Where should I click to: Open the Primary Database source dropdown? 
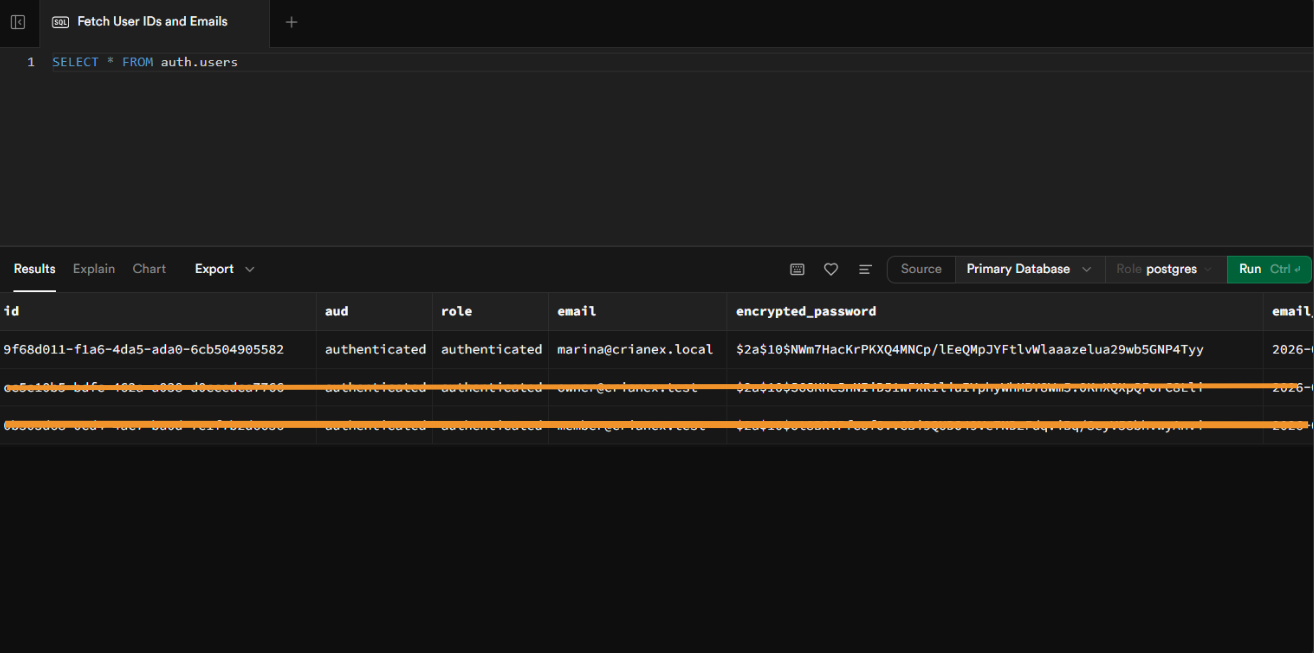[x=1030, y=269]
